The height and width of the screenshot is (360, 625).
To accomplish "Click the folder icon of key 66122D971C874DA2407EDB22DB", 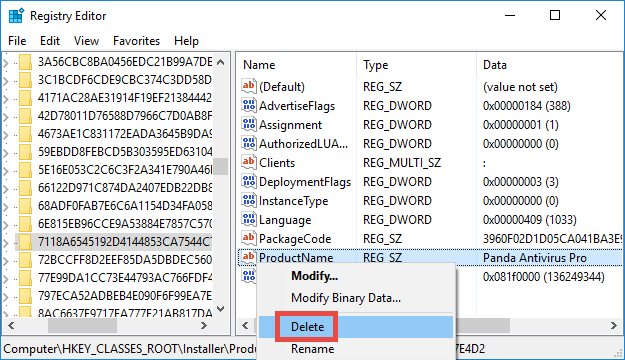I will pyautogui.click(x=25, y=188).
